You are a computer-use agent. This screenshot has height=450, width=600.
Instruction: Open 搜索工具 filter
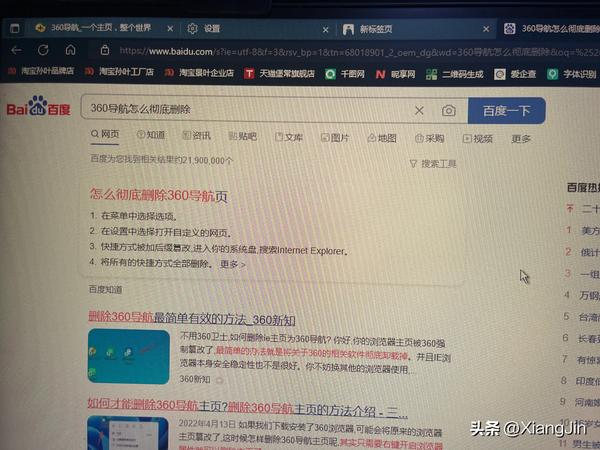(433, 164)
